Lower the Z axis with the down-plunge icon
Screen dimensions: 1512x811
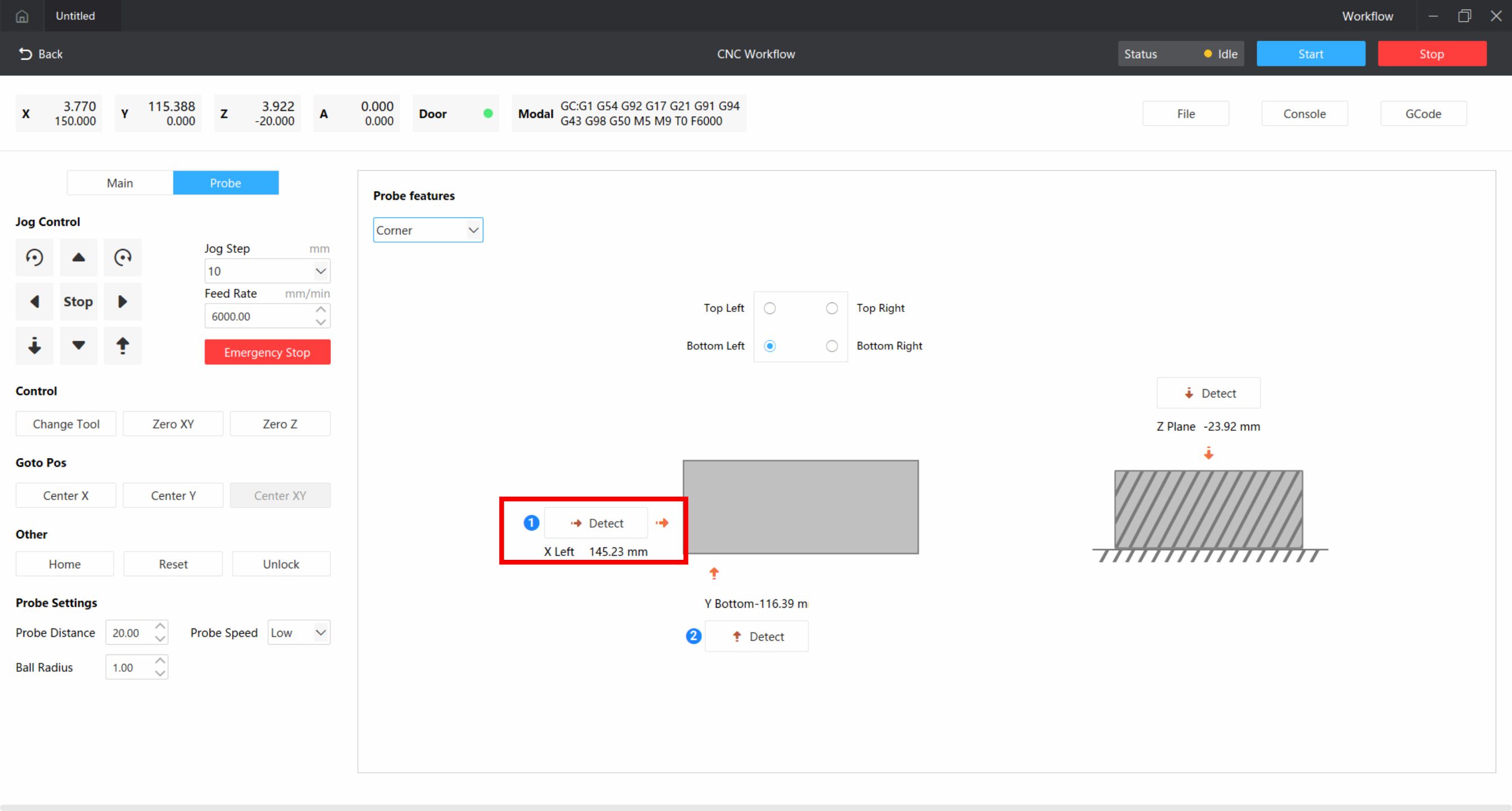34,346
